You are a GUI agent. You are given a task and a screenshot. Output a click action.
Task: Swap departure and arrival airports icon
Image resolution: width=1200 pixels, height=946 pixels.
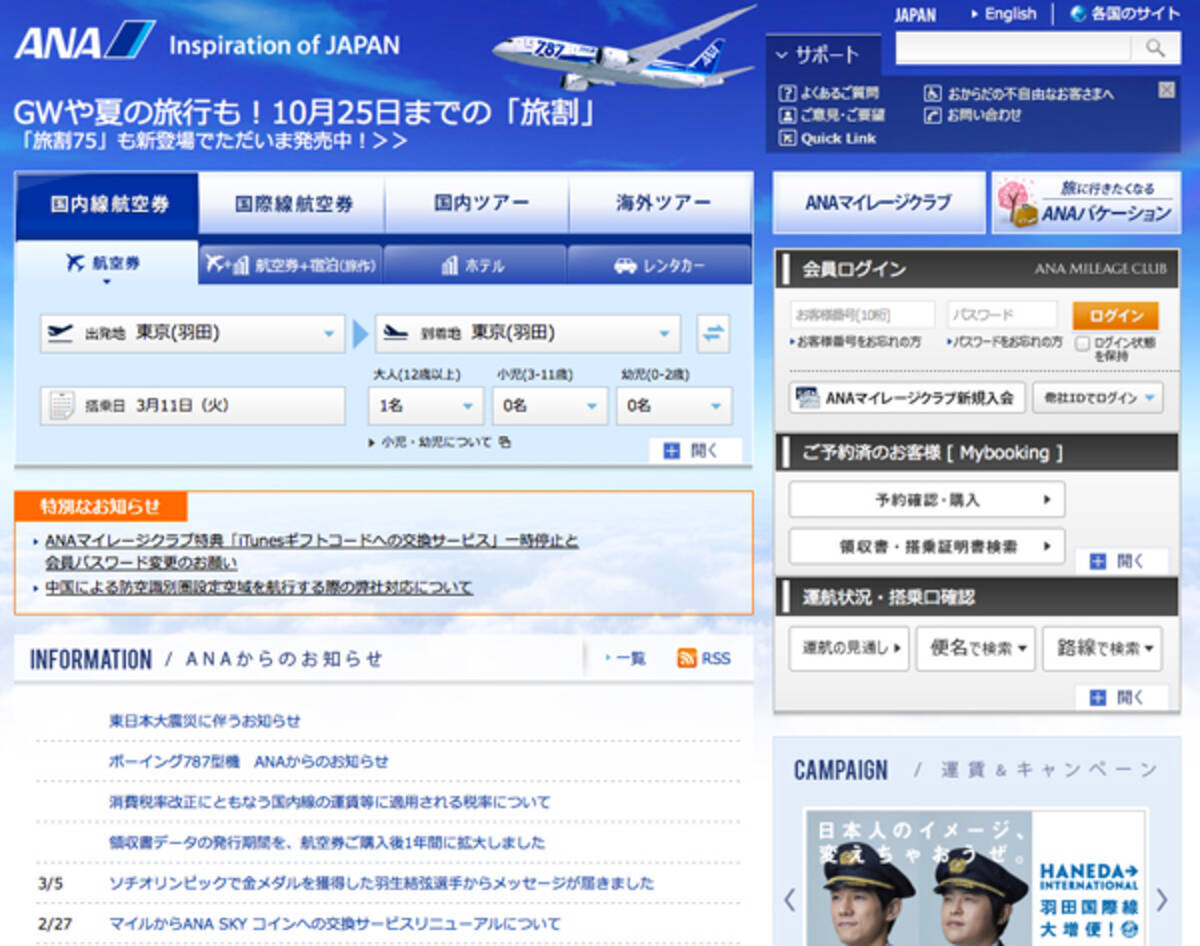click(x=713, y=333)
